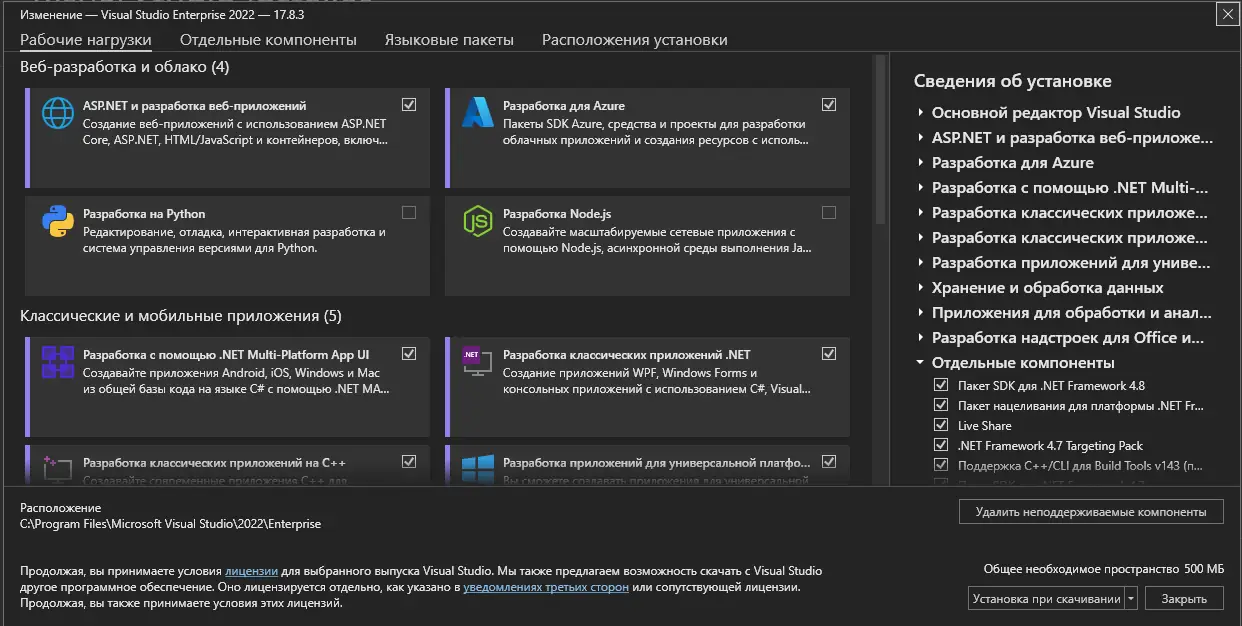Open the Установка при скачивании dropdown arrow
This screenshot has width=1242, height=626.
[1132, 597]
